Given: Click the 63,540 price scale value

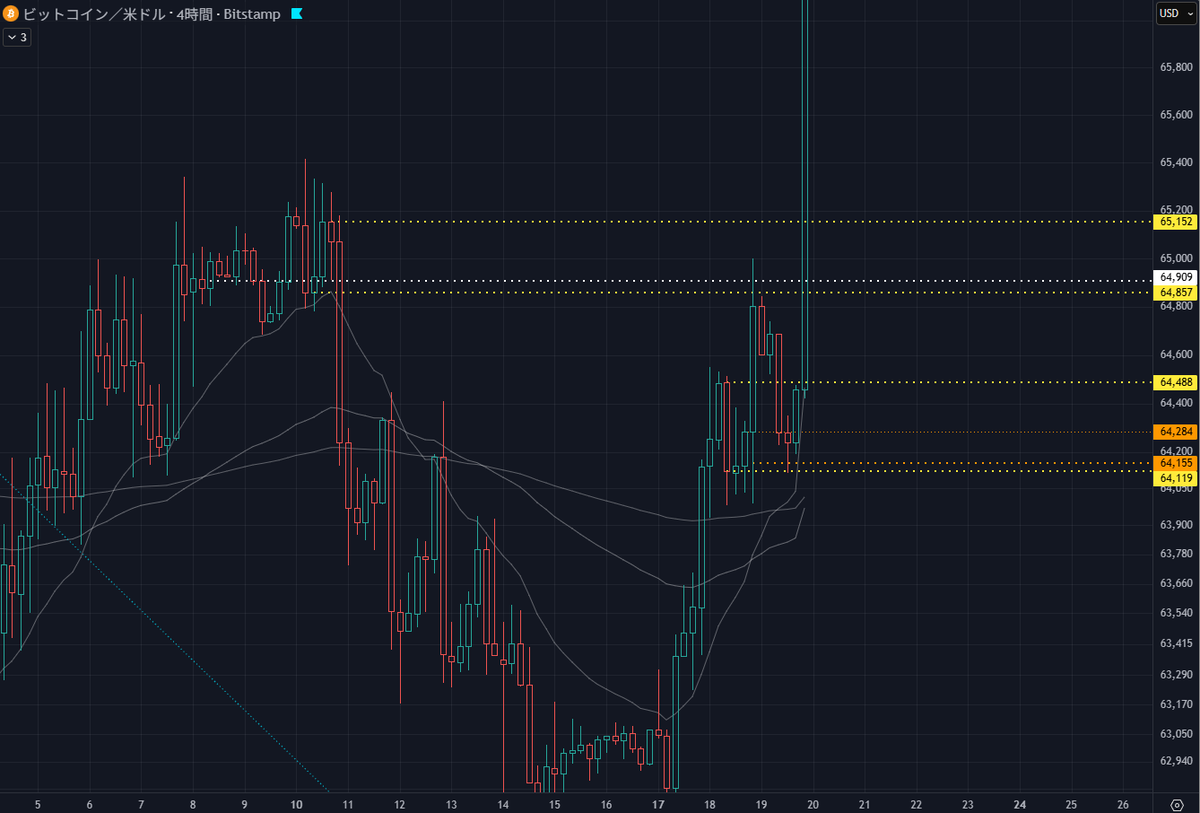Looking at the screenshot, I should (x=1177, y=613).
